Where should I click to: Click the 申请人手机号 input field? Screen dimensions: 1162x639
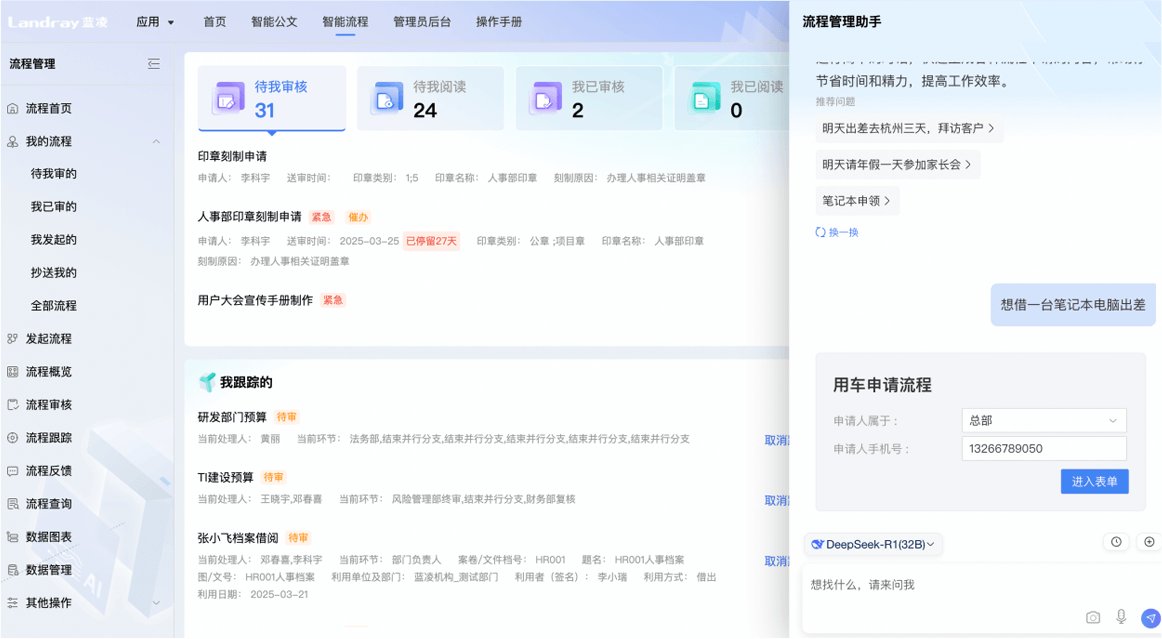tap(1043, 449)
